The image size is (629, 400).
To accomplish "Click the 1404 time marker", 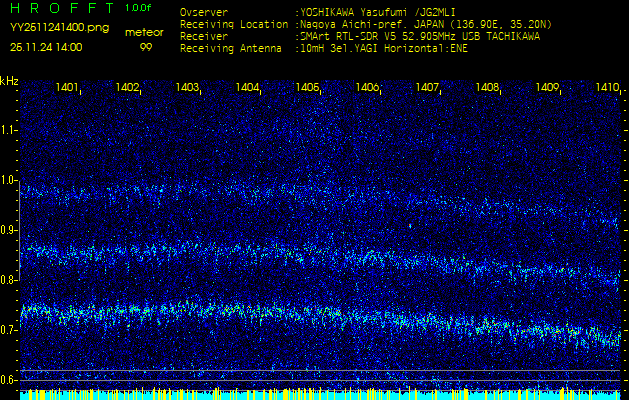I will 247,88.
